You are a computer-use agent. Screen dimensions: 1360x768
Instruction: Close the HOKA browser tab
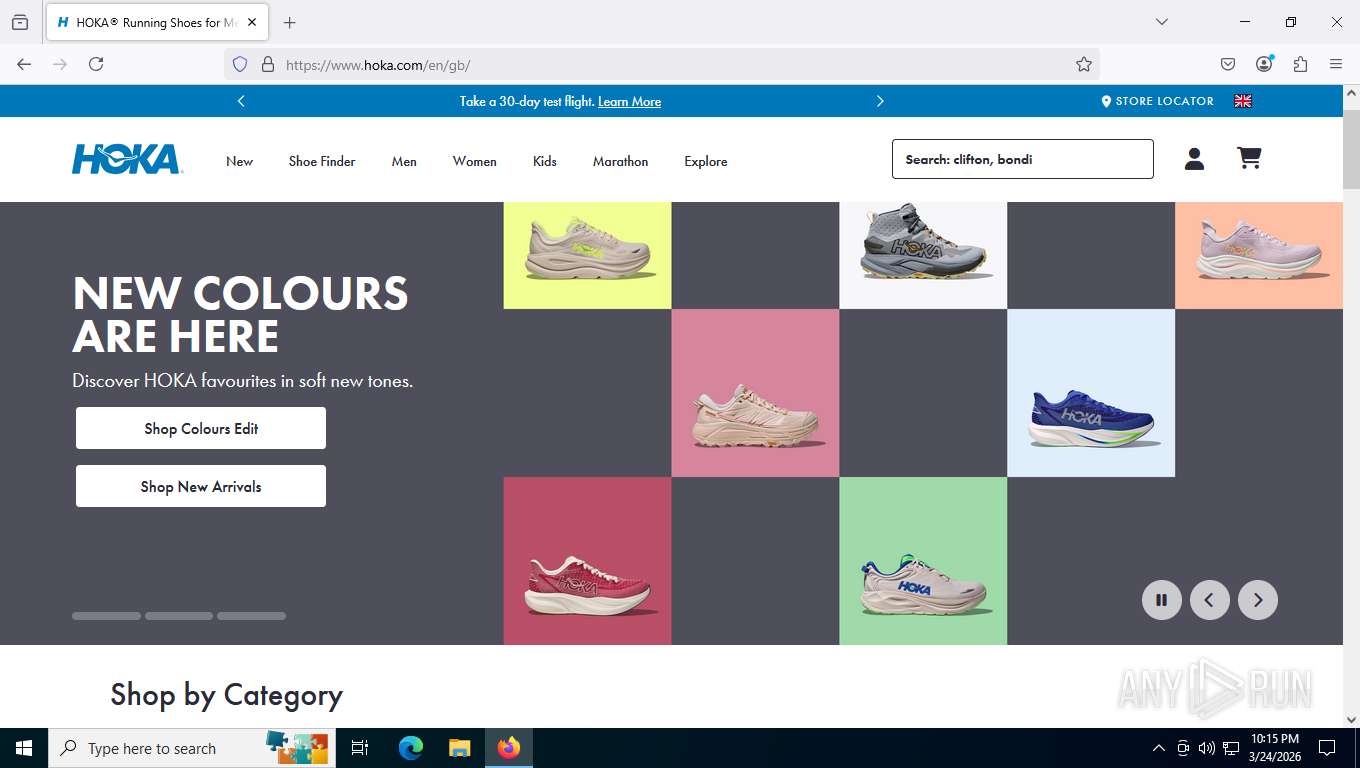tap(252, 22)
